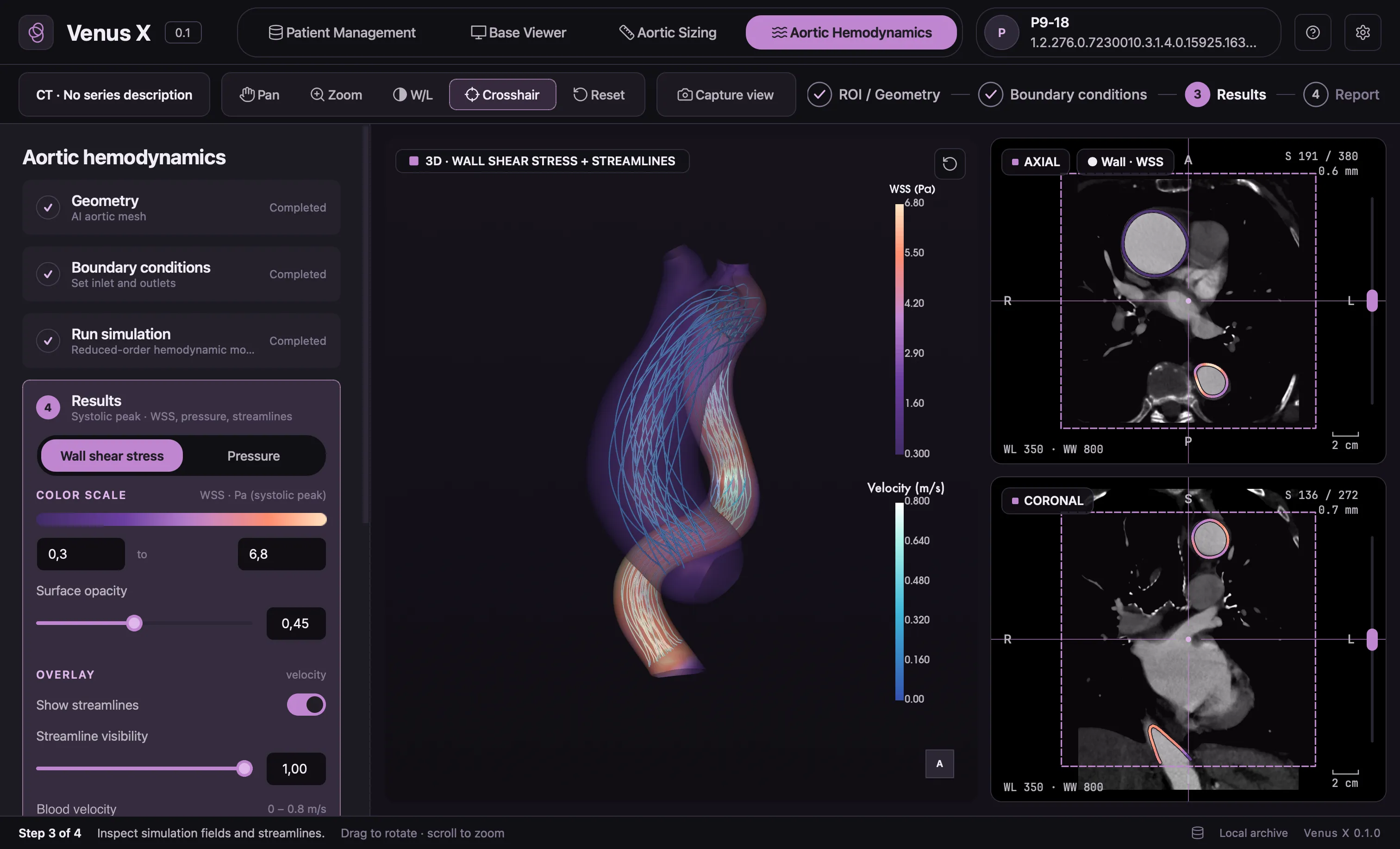Activate the Crosshair tool
Screen dimensions: 1400x849
click(x=502, y=94)
